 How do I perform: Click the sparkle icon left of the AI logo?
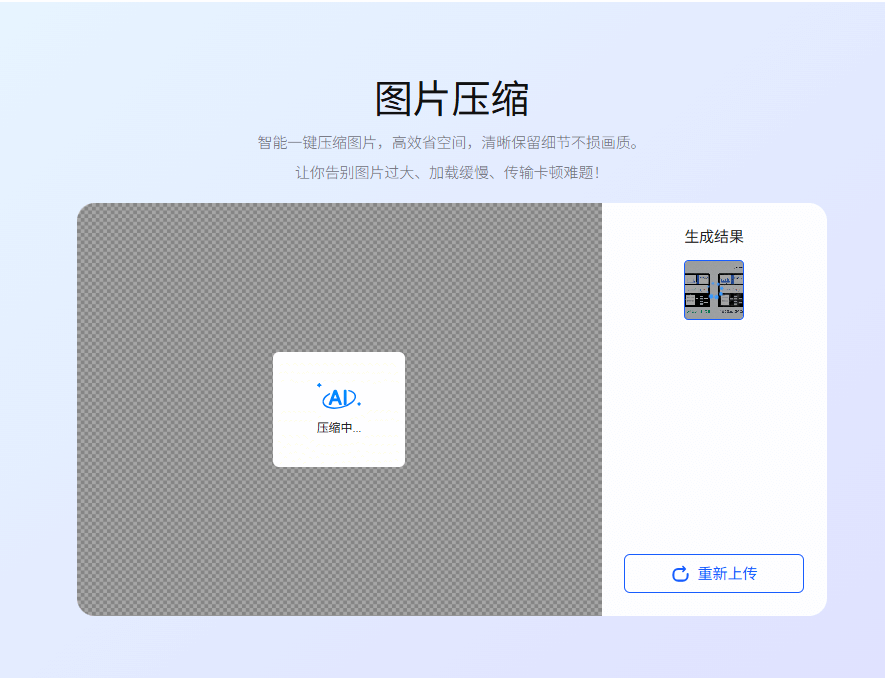319,385
